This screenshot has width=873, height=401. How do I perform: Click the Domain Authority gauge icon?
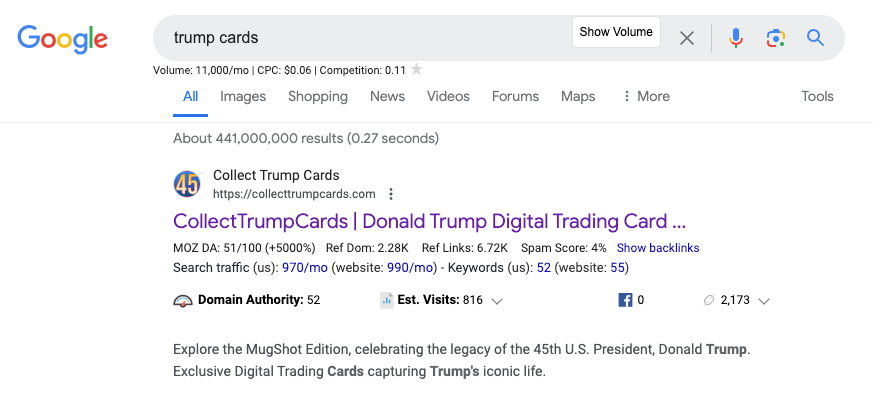coord(183,301)
